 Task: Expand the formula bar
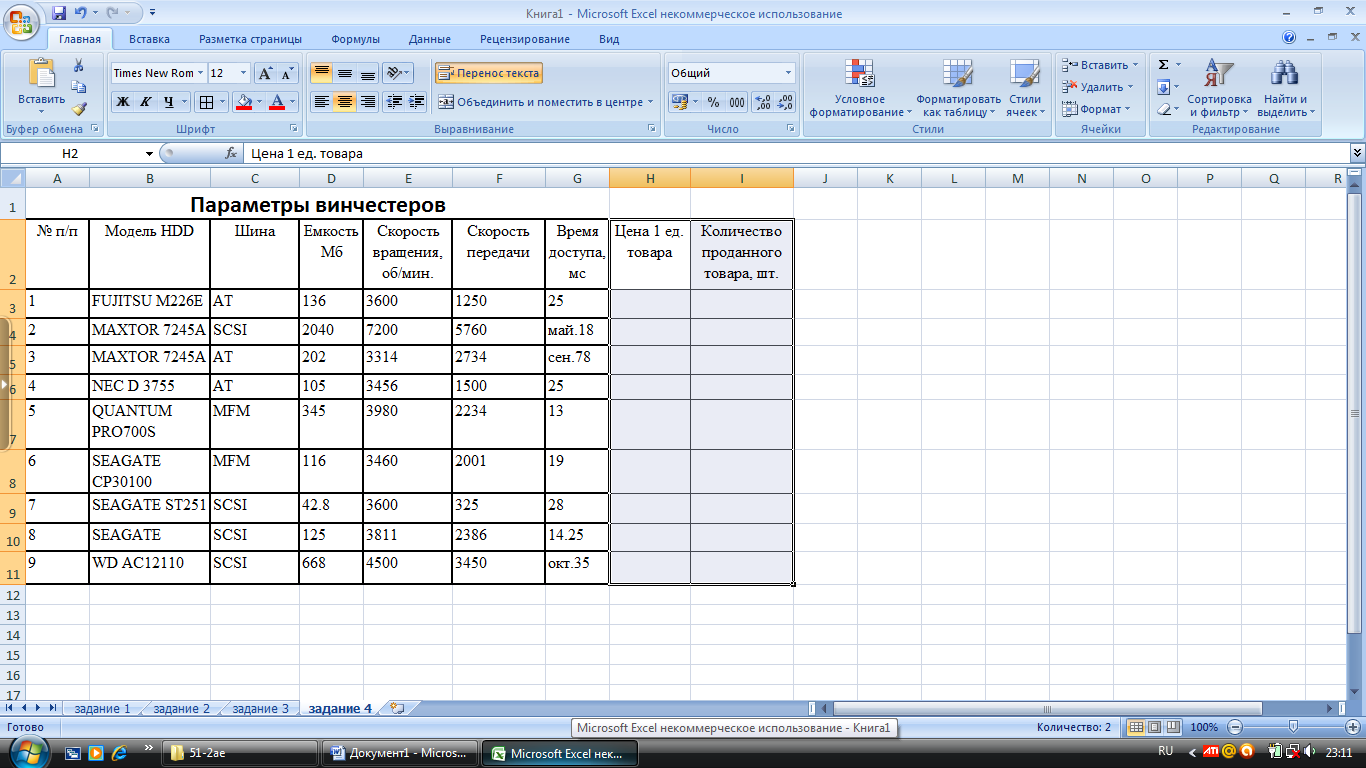point(1357,153)
